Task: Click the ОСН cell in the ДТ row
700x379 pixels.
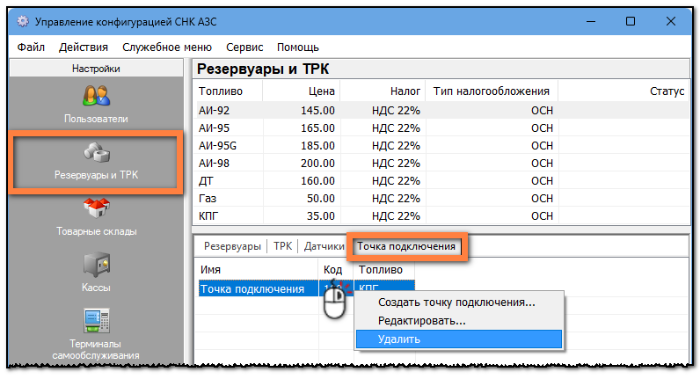Action: 542,181
